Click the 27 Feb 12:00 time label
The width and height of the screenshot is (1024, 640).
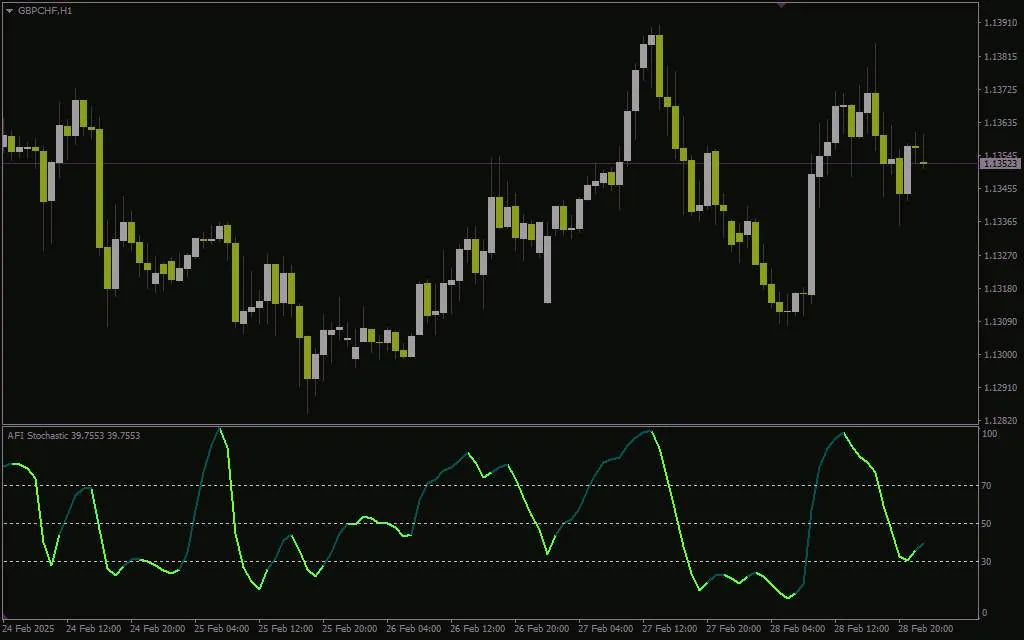[669, 629]
